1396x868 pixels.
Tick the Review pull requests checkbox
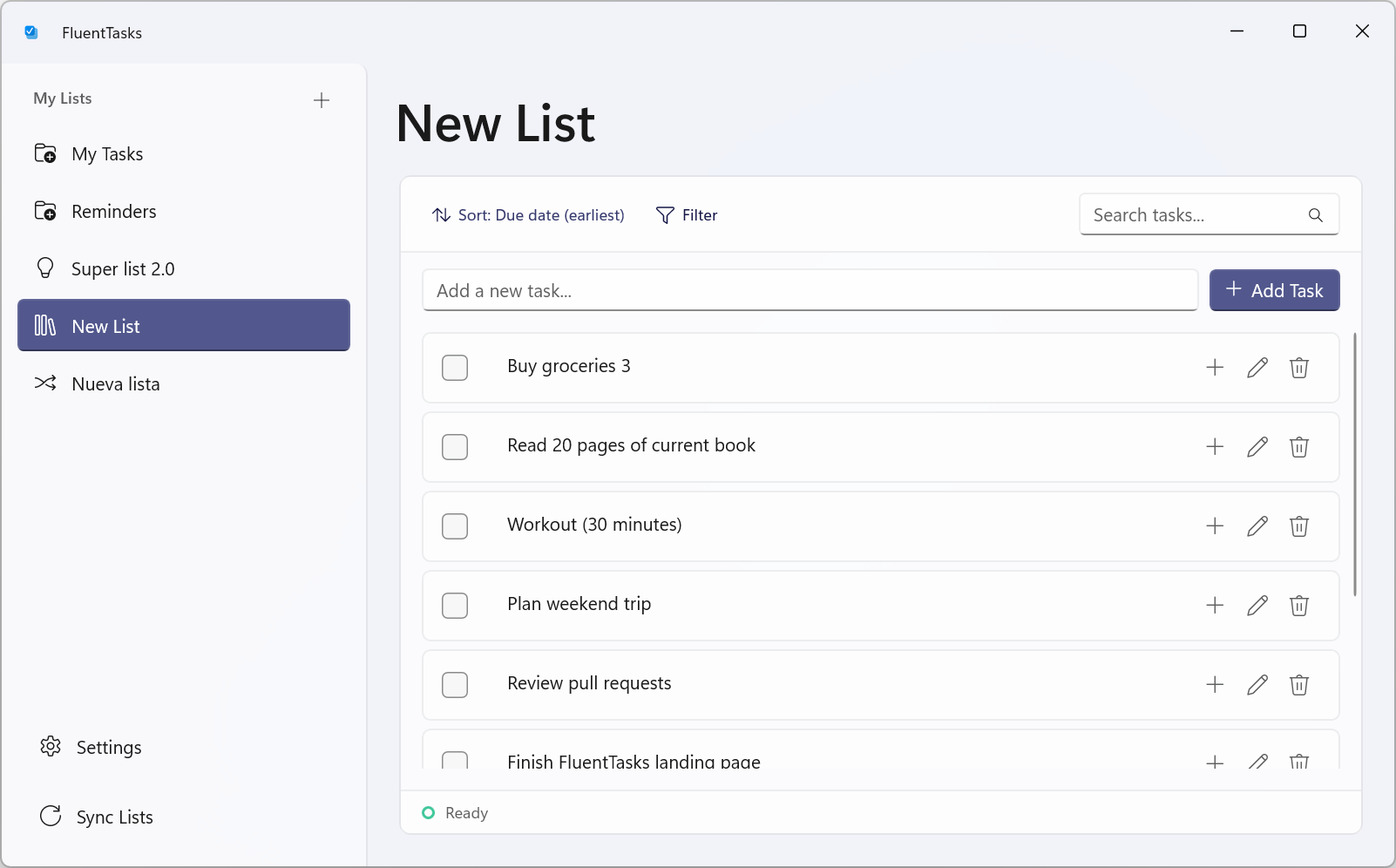click(455, 685)
